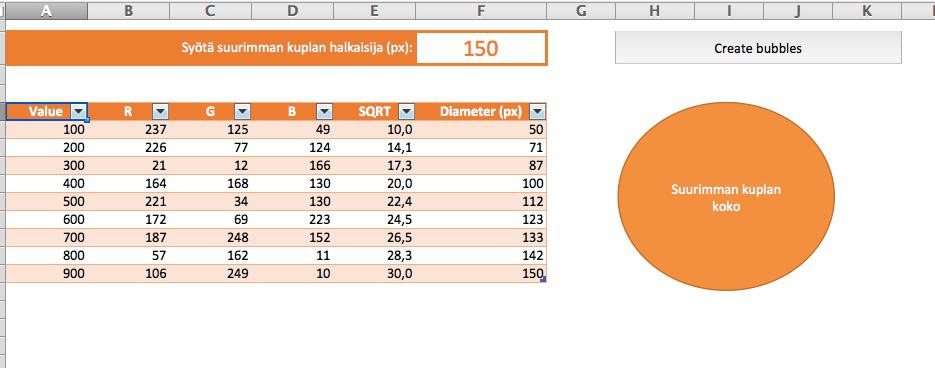This screenshot has height=368, width=935.
Task: Open the G column filter dropdown
Action: [x=242, y=112]
